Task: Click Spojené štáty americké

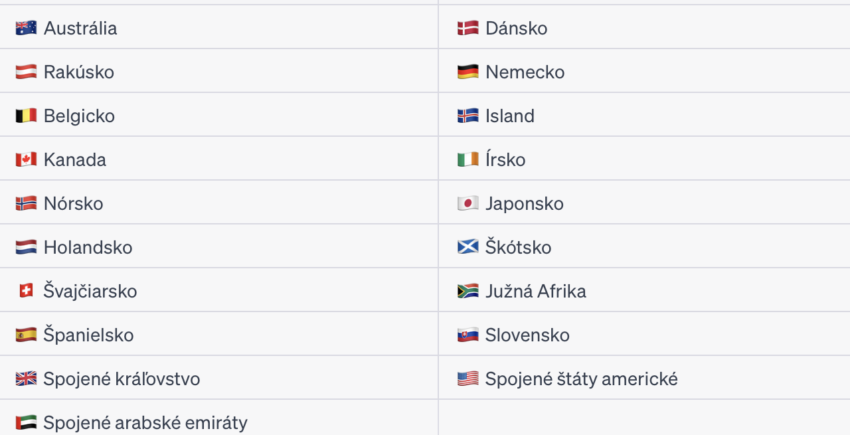Action: coord(581,379)
